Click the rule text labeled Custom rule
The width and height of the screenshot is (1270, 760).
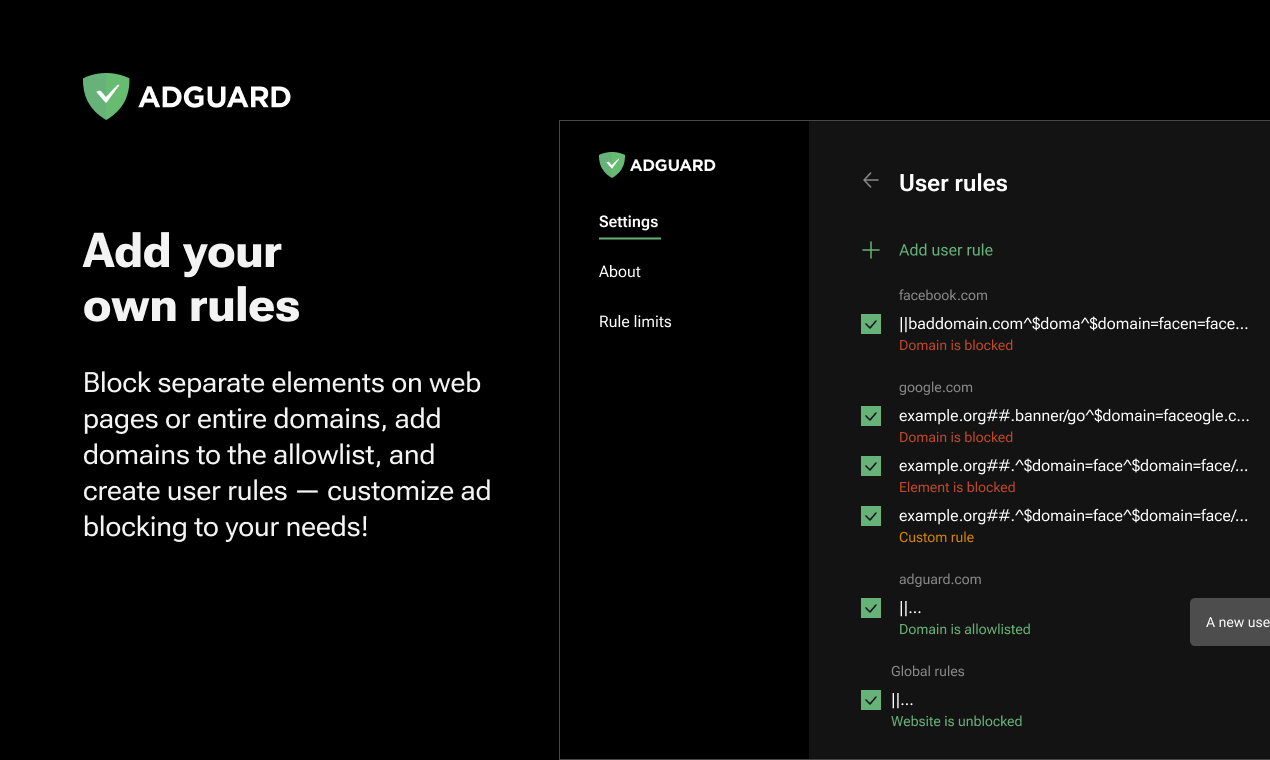coord(1074,516)
